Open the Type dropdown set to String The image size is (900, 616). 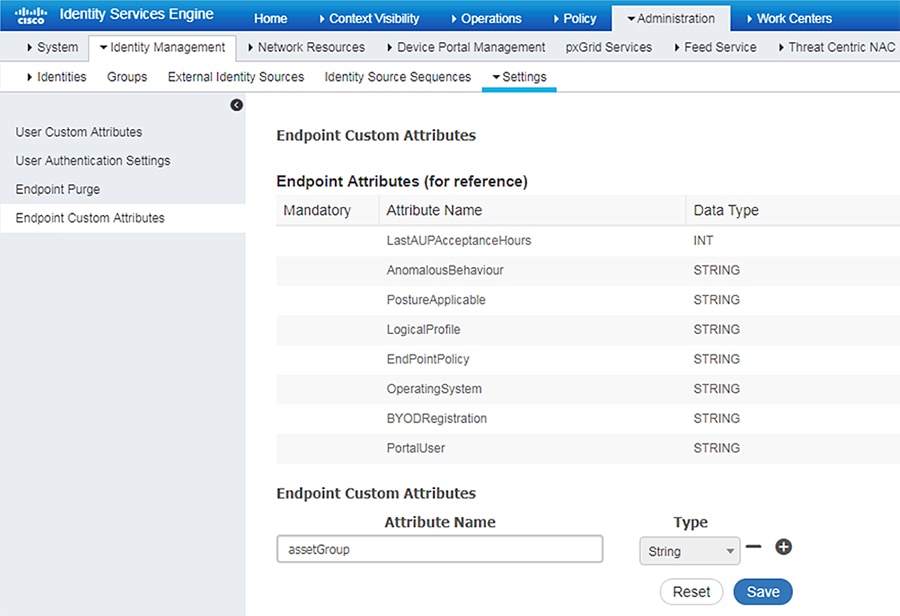[689, 551]
